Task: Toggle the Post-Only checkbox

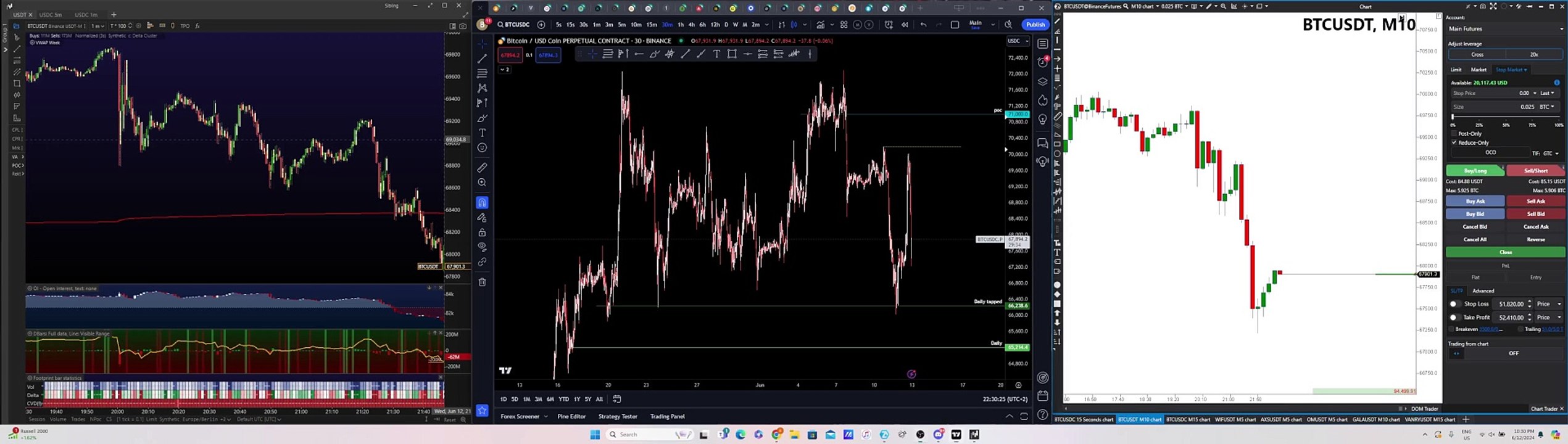Action: coord(1454,134)
